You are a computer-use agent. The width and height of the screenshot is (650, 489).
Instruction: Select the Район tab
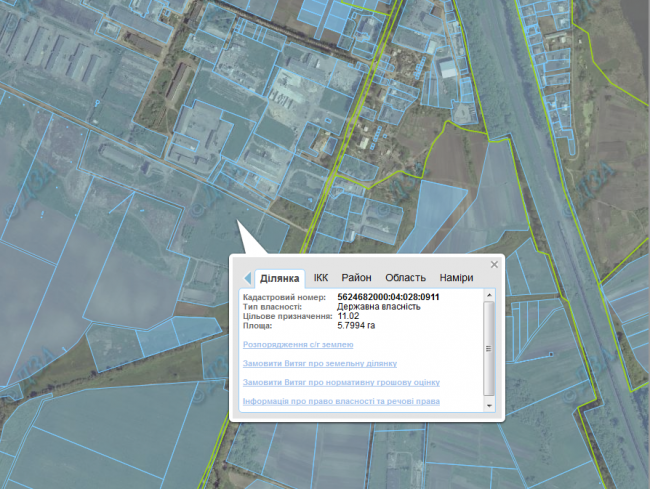pyautogui.click(x=356, y=278)
